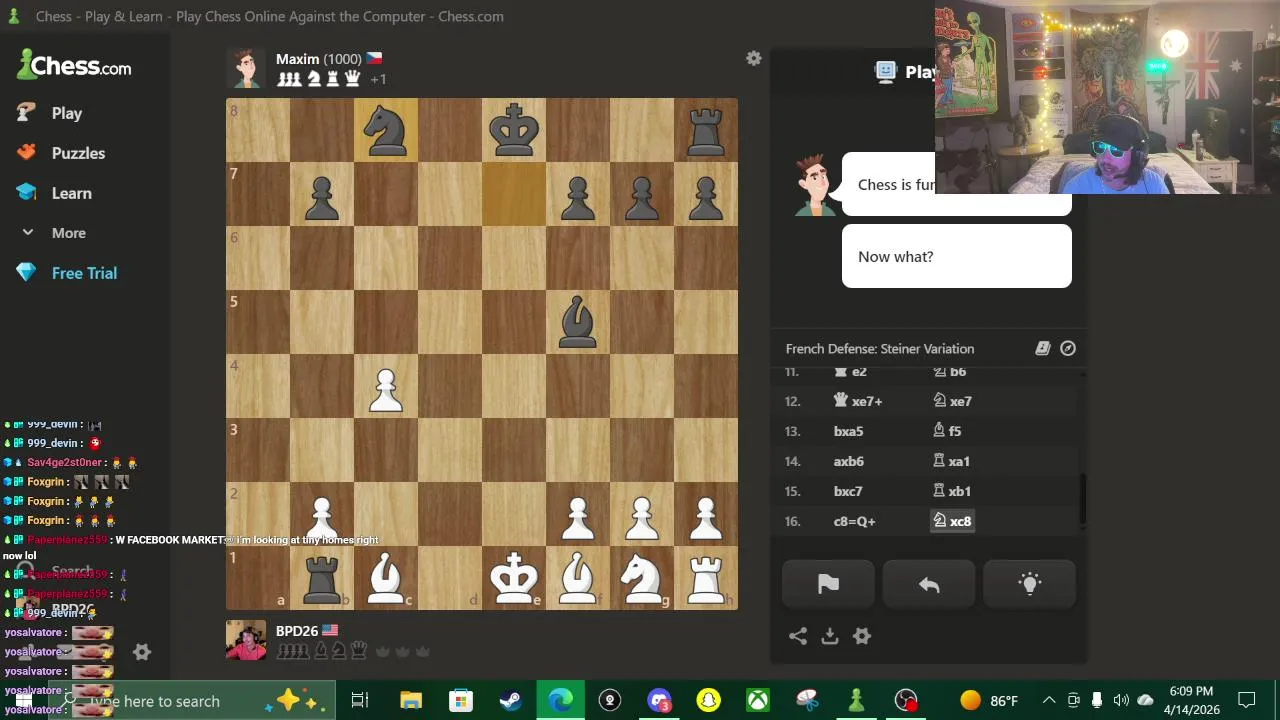Open the notifications center icon
Image resolution: width=1280 pixels, height=720 pixels.
click(x=1247, y=701)
